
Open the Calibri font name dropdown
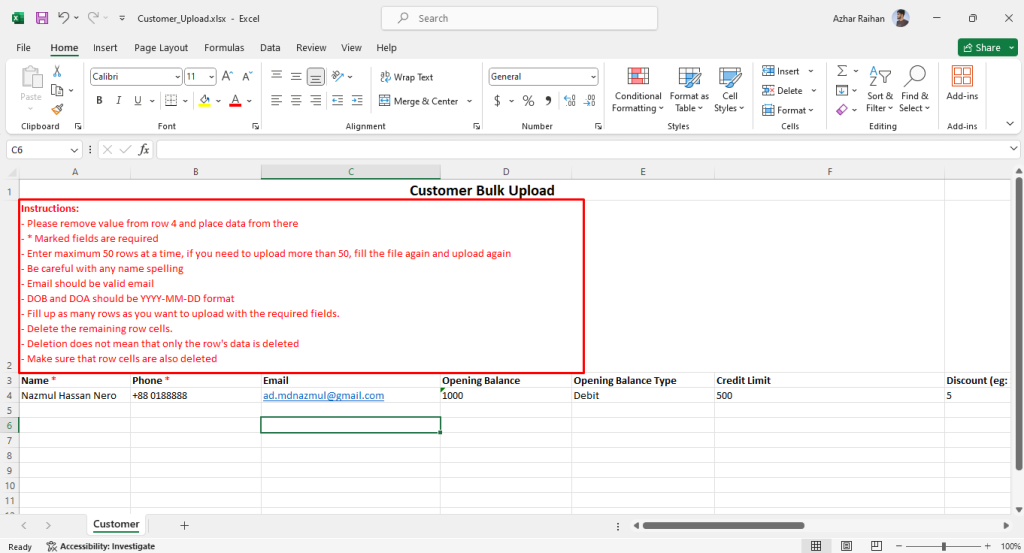click(177, 77)
